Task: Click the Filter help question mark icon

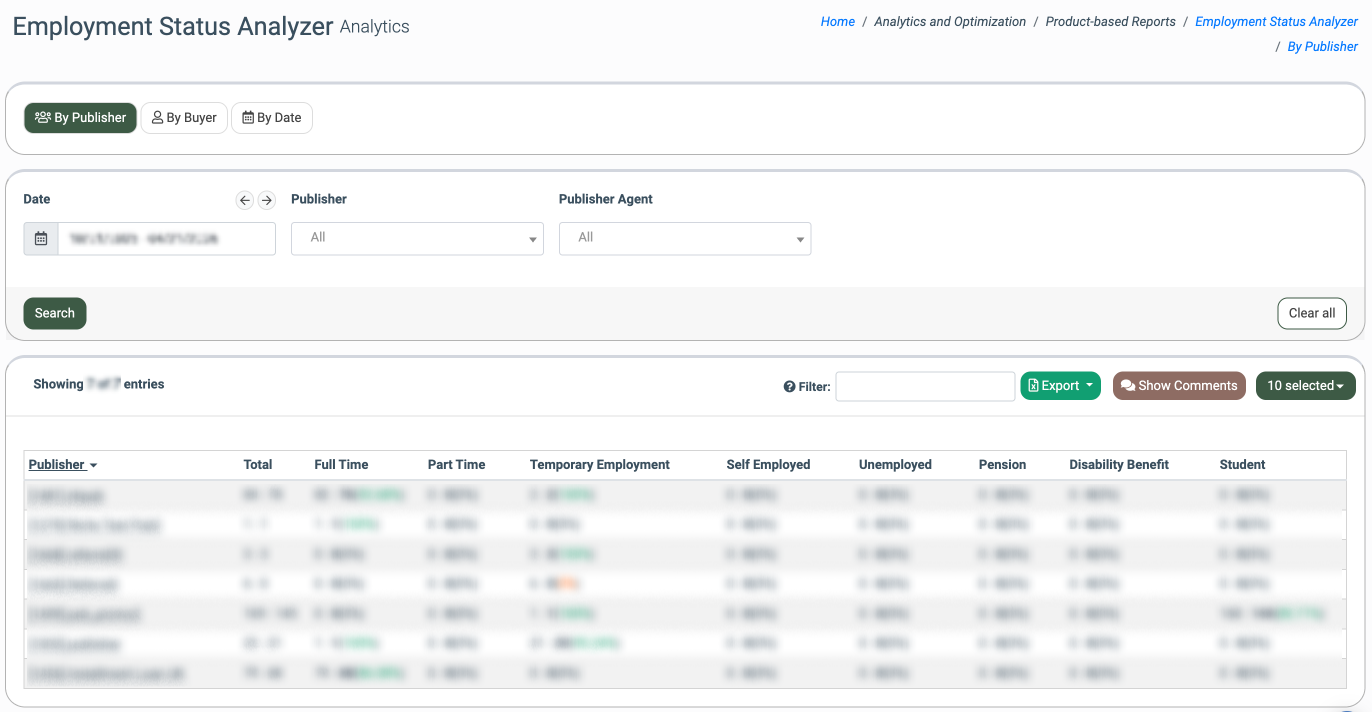Action: (x=789, y=387)
